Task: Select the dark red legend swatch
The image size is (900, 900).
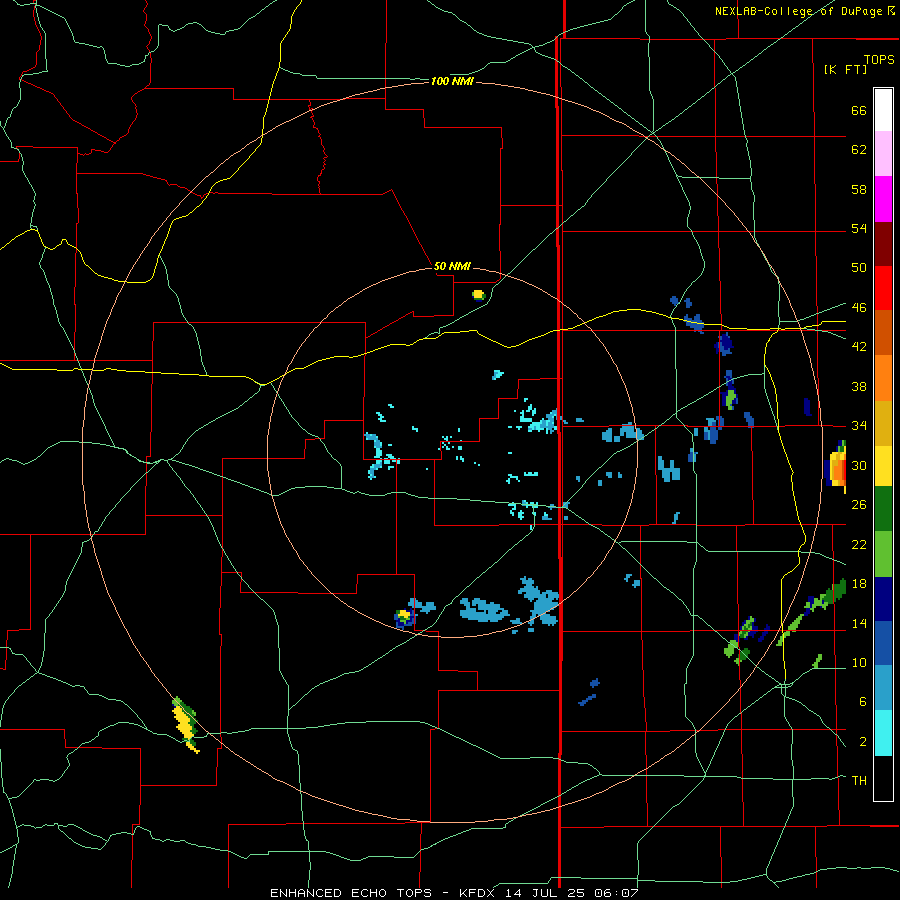Action: point(883,243)
